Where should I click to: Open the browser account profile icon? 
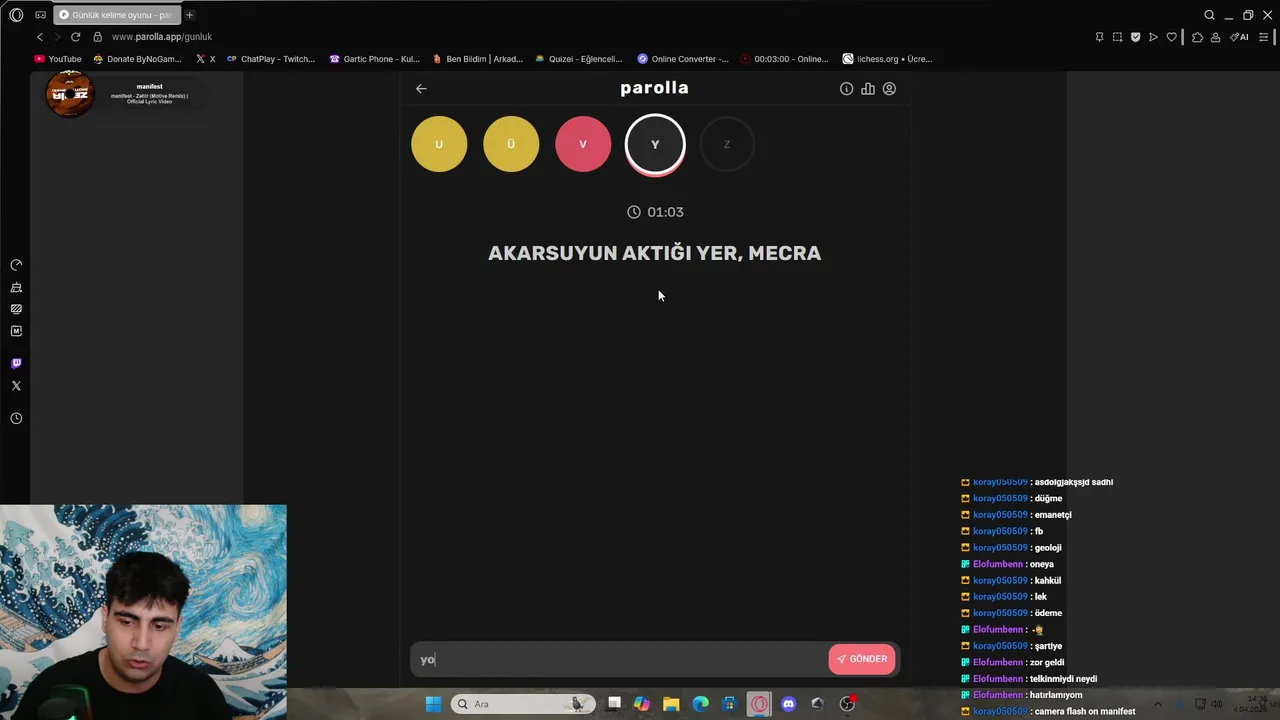[x=1215, y=37]
